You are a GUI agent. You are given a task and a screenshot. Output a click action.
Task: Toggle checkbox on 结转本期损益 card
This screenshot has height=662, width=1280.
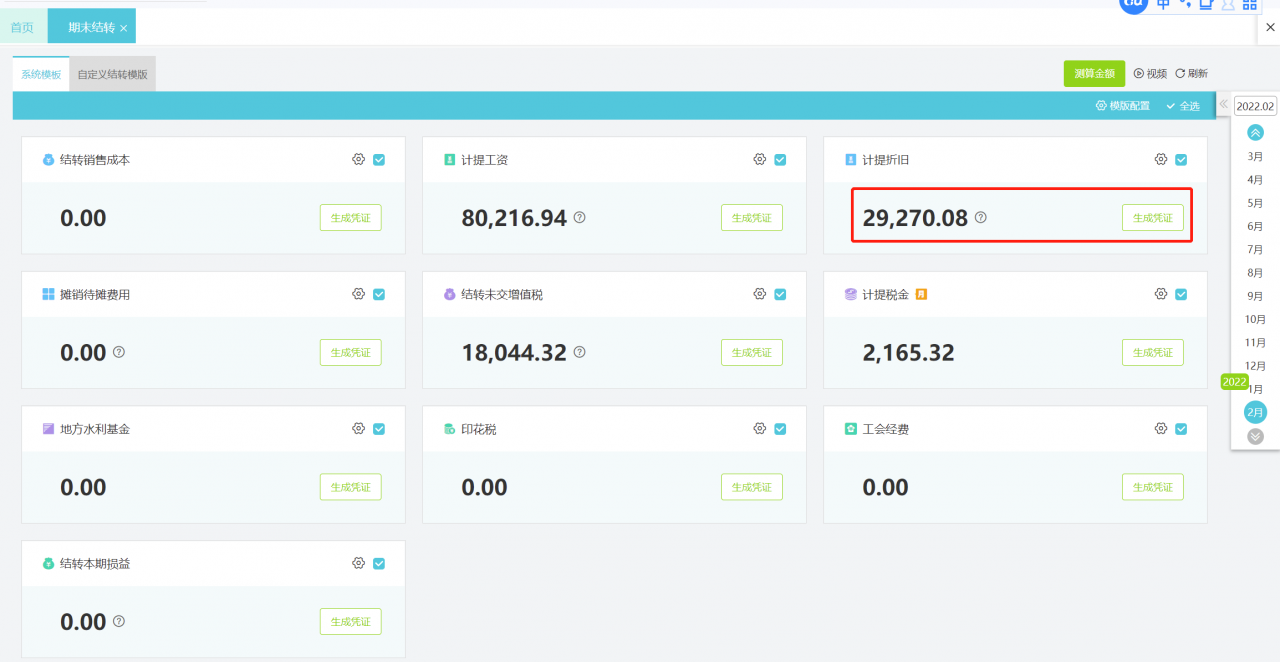click(379, 564)
